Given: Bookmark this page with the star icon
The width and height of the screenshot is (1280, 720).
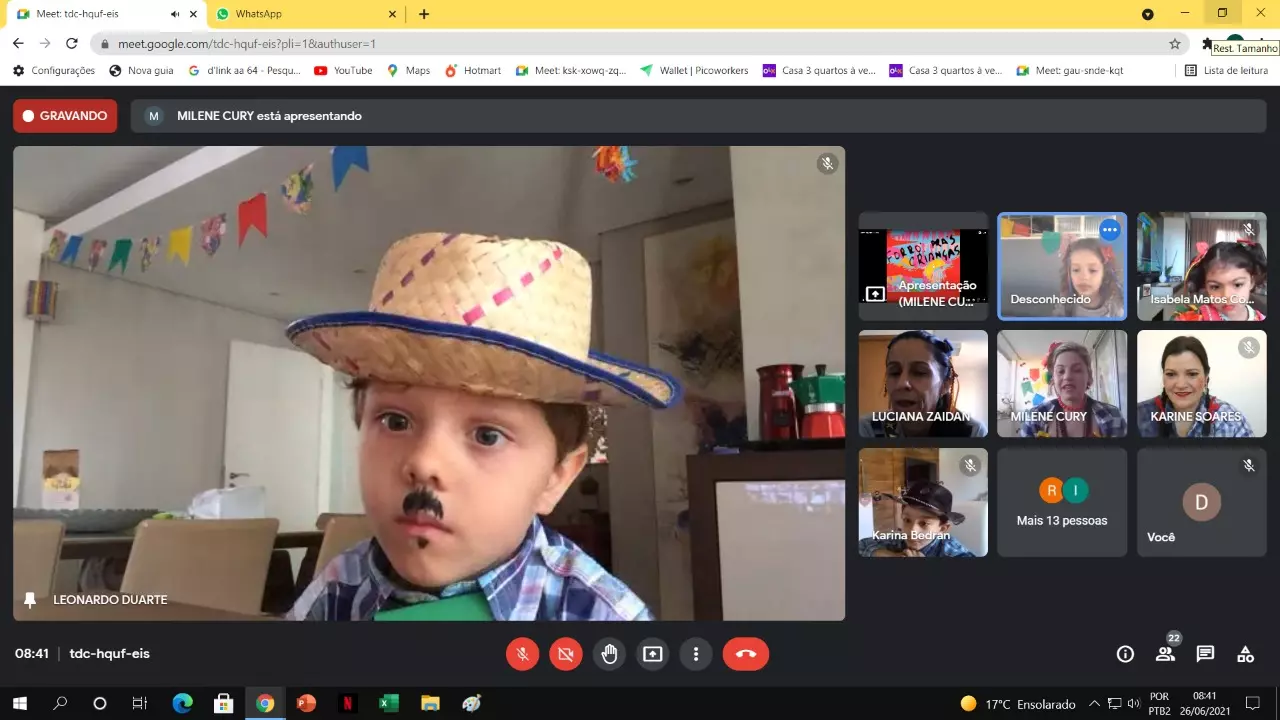Looking at the screenshot, I should point(1175,44).
